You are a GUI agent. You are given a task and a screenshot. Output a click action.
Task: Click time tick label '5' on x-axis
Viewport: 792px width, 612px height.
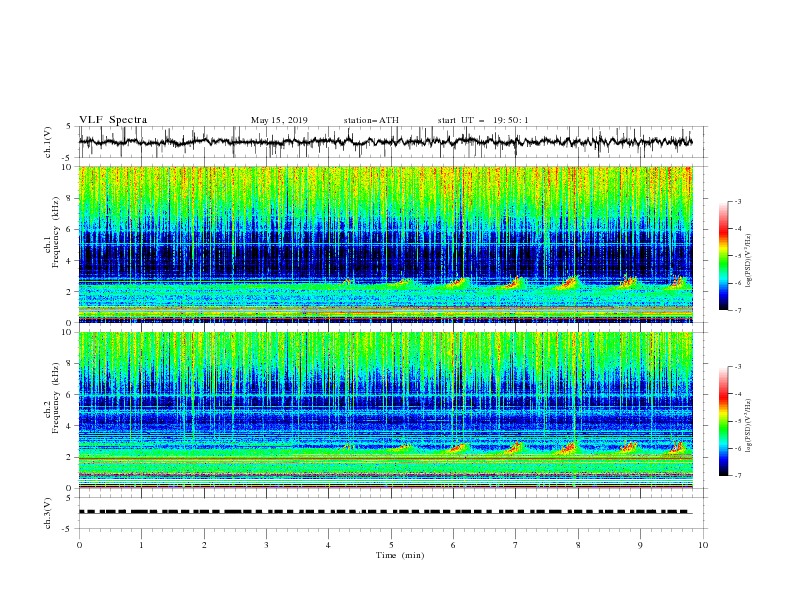(391, 545)
